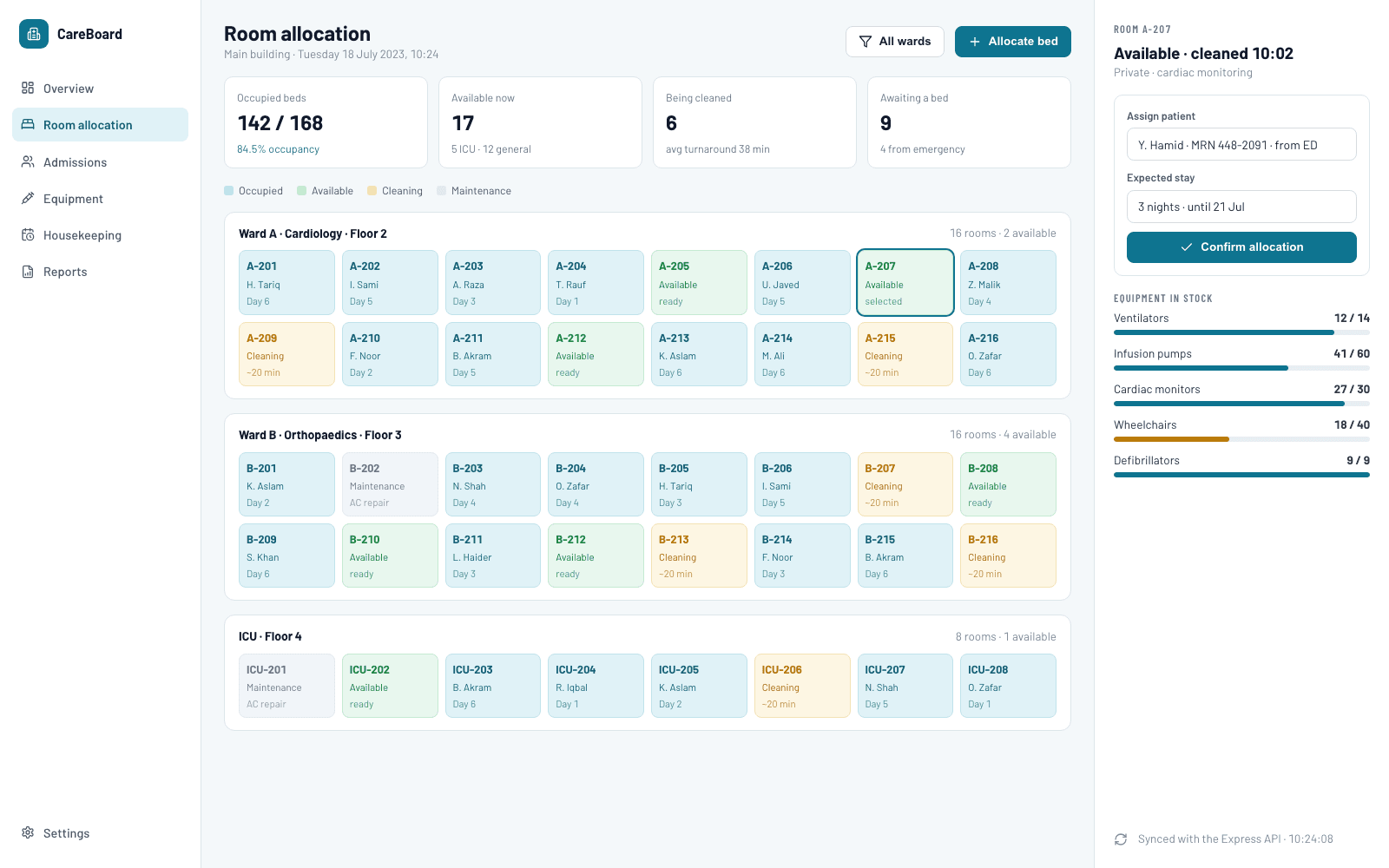Click the 84.5% occupancy text
This screenshot has height=868, width=1389.
tap(278, 149)
